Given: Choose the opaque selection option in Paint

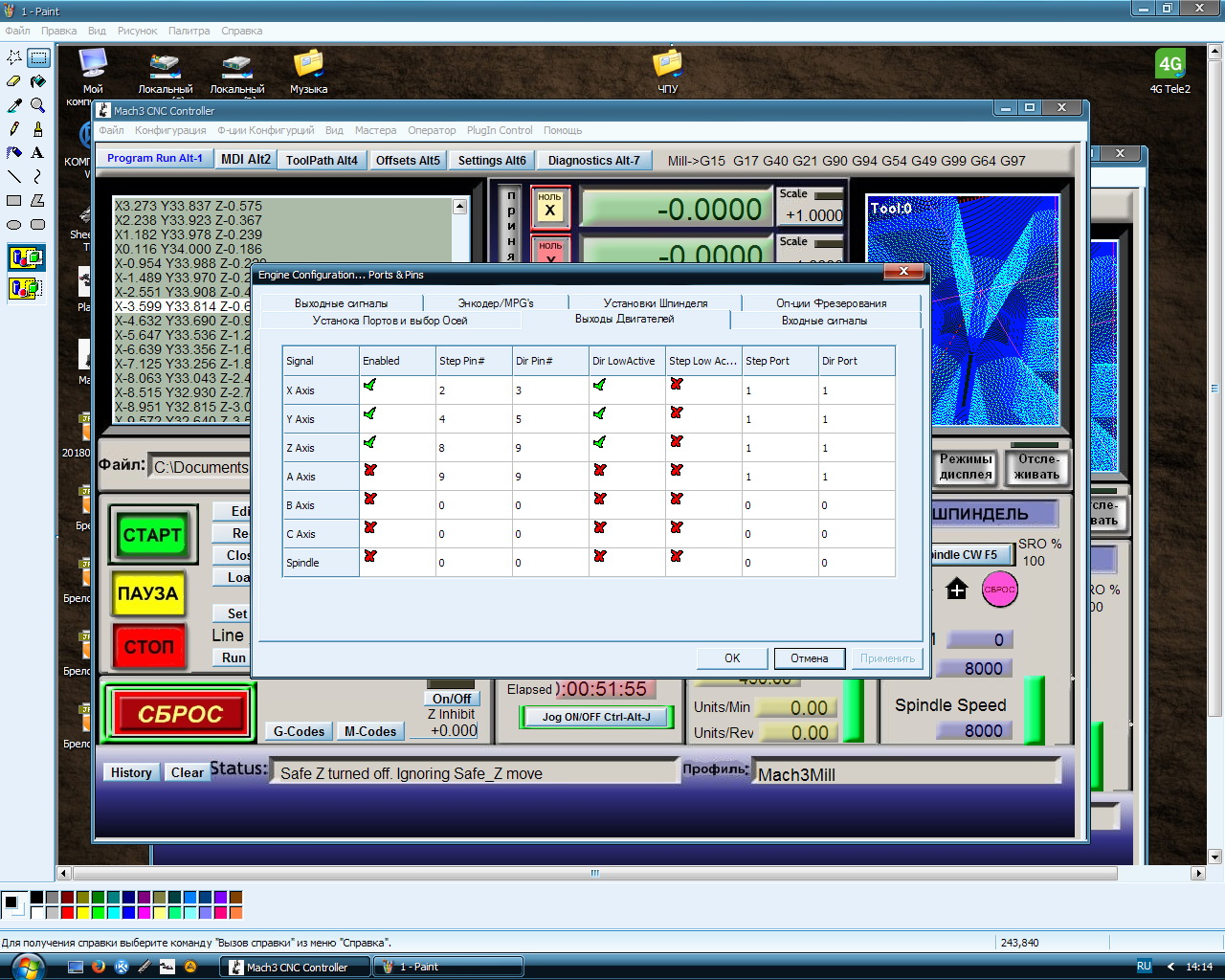Looking at the screenshot, I should point(27,257).
